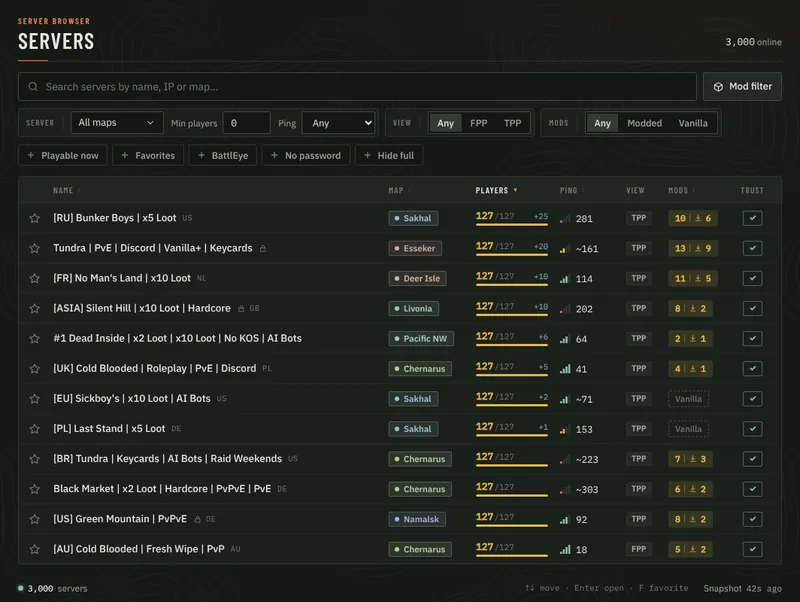800x602 pixels.
Task: Click the lock icon on Tundra PvE row
Action: 263,248
